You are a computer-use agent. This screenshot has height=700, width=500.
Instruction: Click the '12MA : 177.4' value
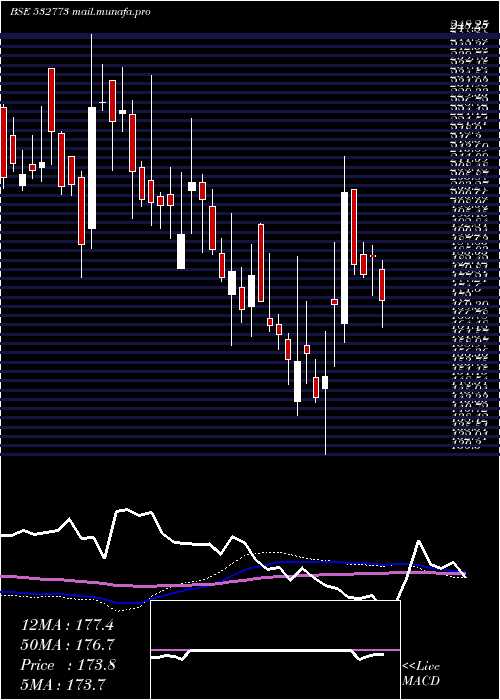click(x=67, y=625)
